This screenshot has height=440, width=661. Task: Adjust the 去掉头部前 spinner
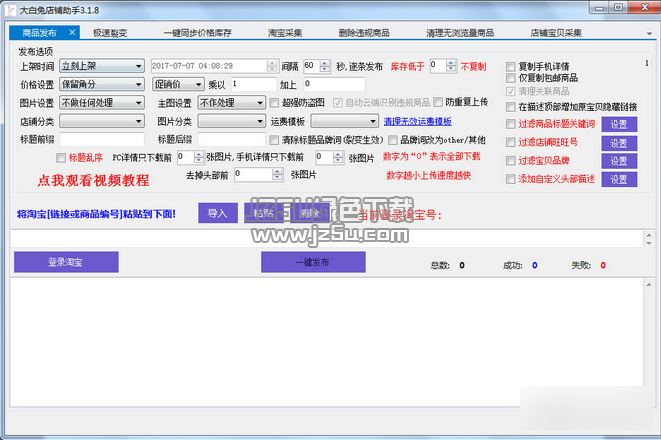coord(277,174)
